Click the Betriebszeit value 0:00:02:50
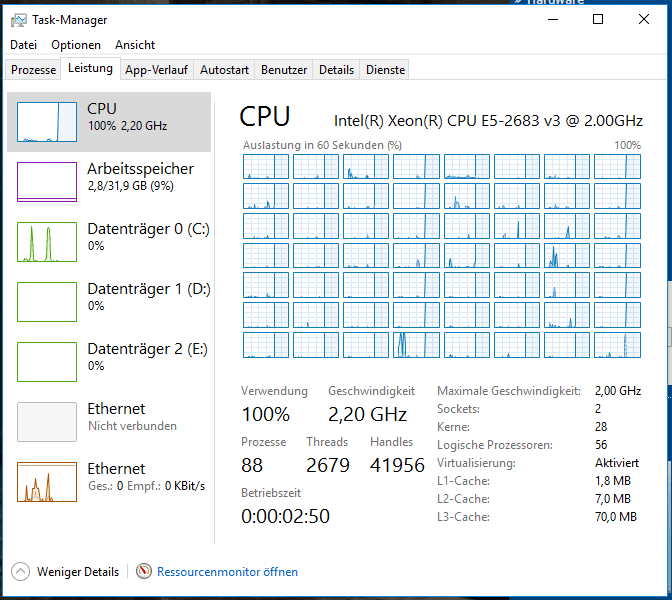This screenshot has height=600, width=672. [x=285, y=516]
